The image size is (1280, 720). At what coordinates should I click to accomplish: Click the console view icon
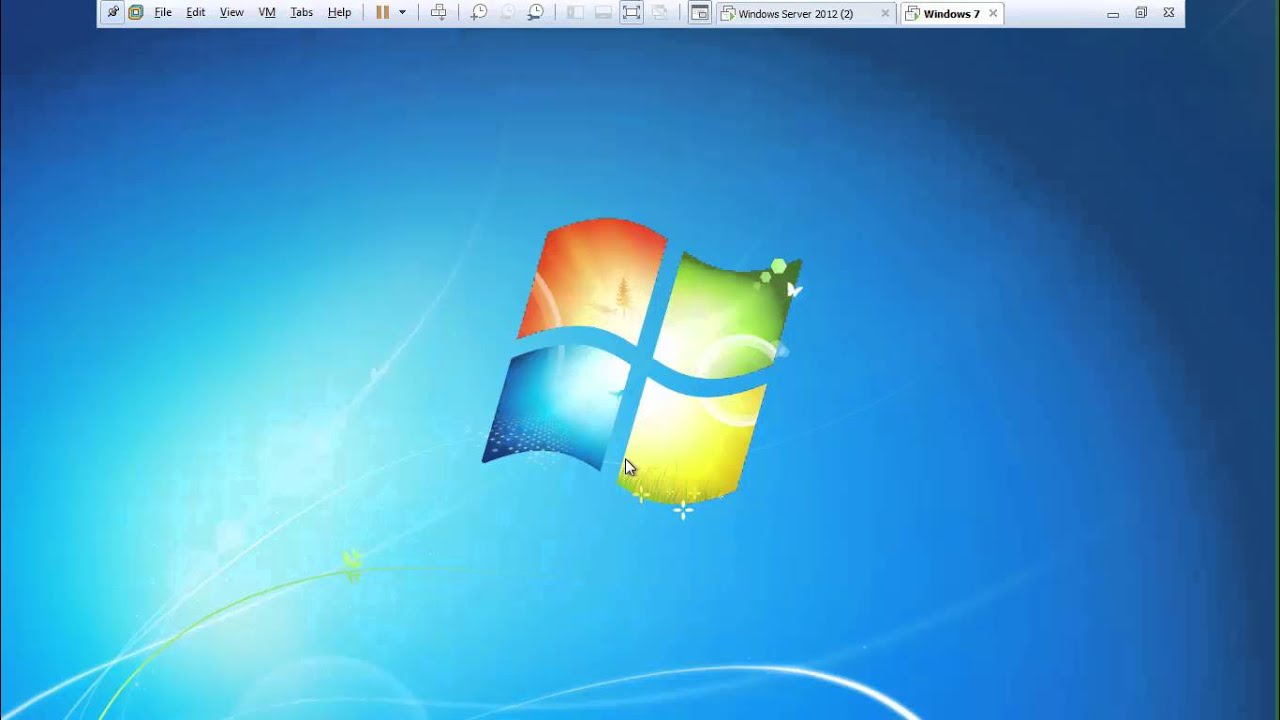[700, 13]
